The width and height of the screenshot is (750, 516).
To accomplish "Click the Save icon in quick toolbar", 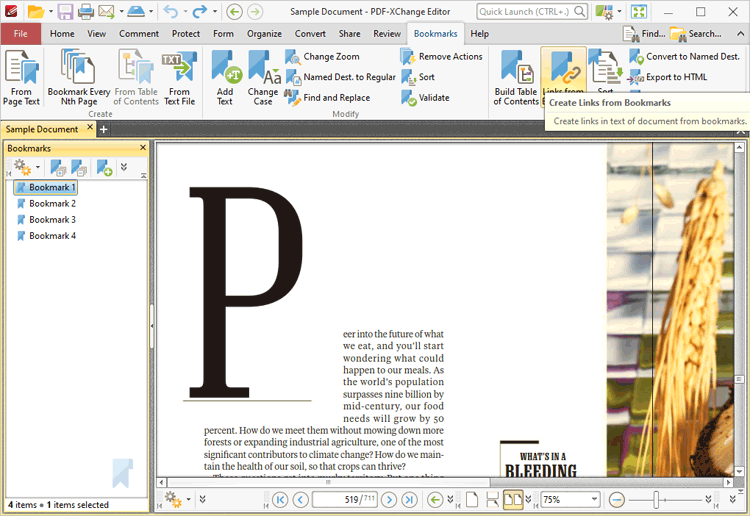I will tap(65, 11).
